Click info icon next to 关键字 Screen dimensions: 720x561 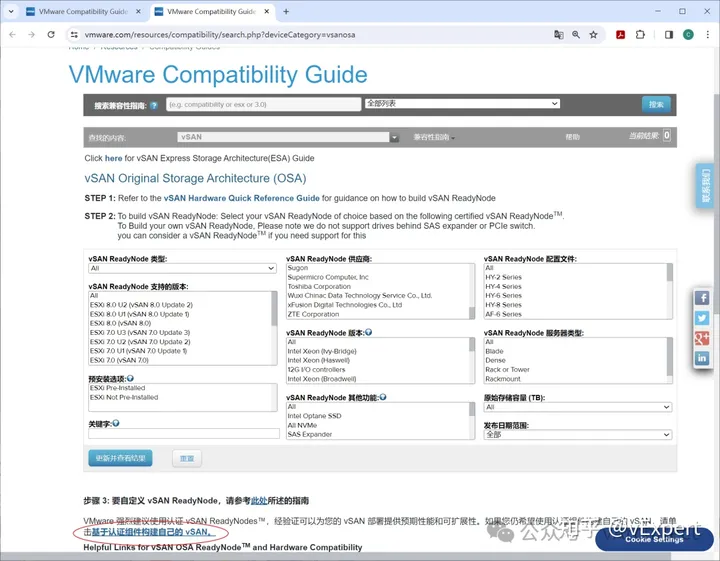tap(116, 423)
